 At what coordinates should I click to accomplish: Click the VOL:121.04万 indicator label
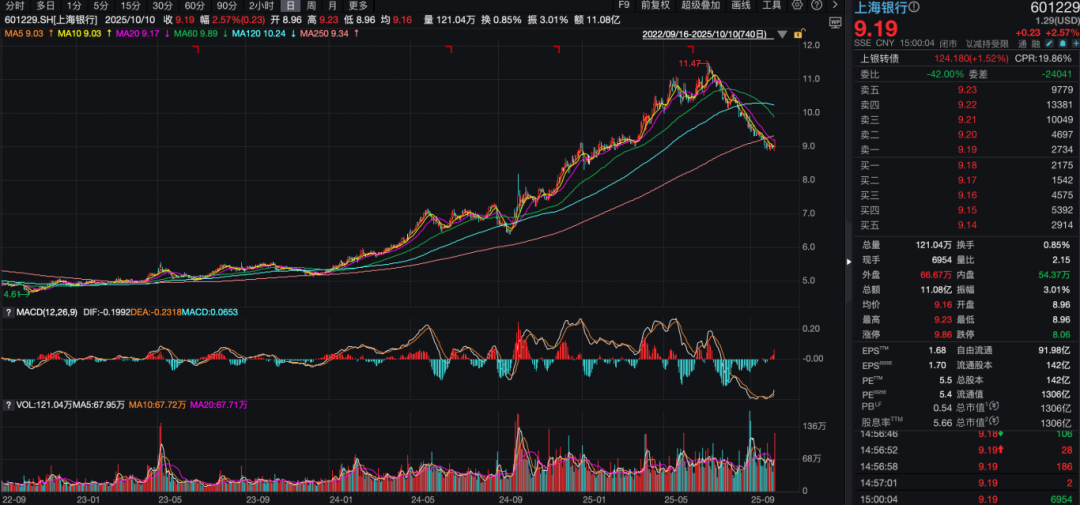45,405
